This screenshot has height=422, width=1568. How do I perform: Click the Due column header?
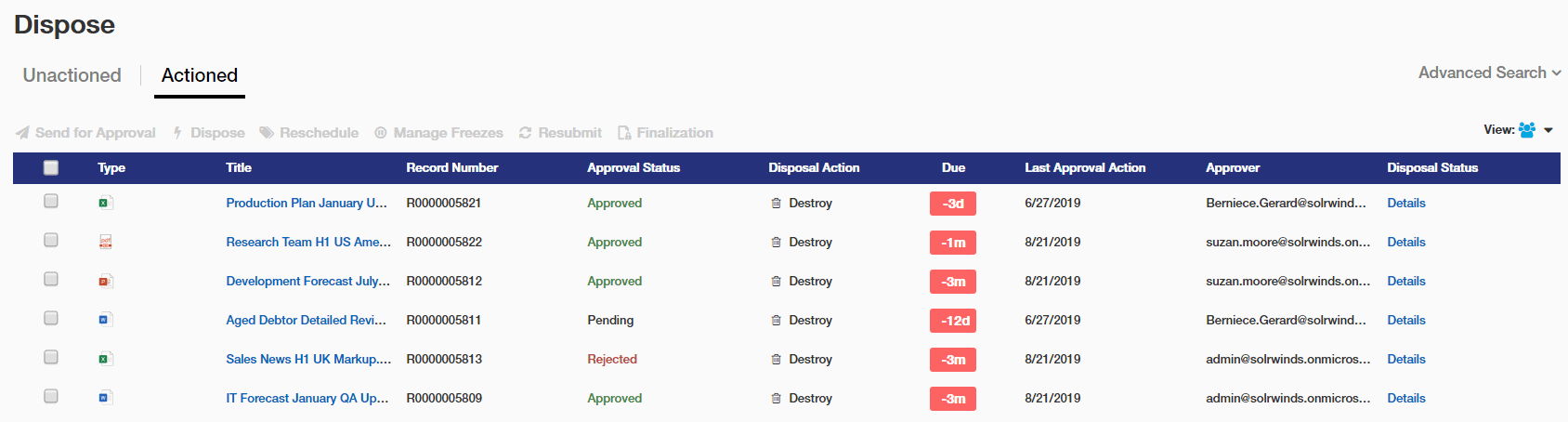953,167
